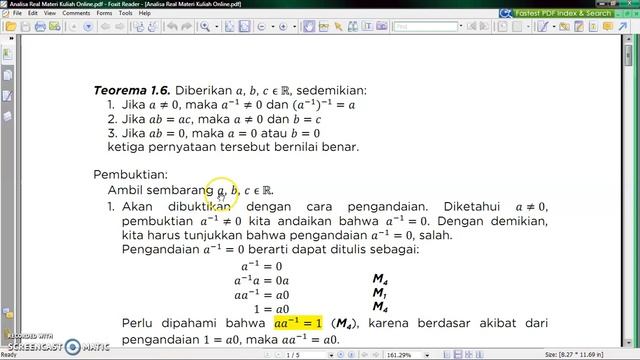Click the binoculars search icon
This screenshot has height=360, width=640.
[353, 27]
